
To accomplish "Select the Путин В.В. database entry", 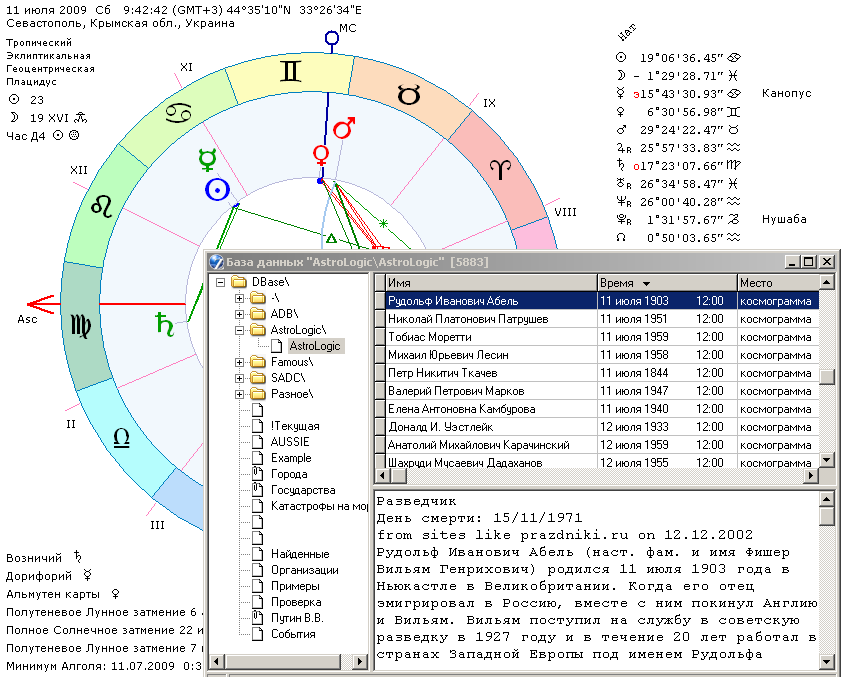I will tap(296, 618).
